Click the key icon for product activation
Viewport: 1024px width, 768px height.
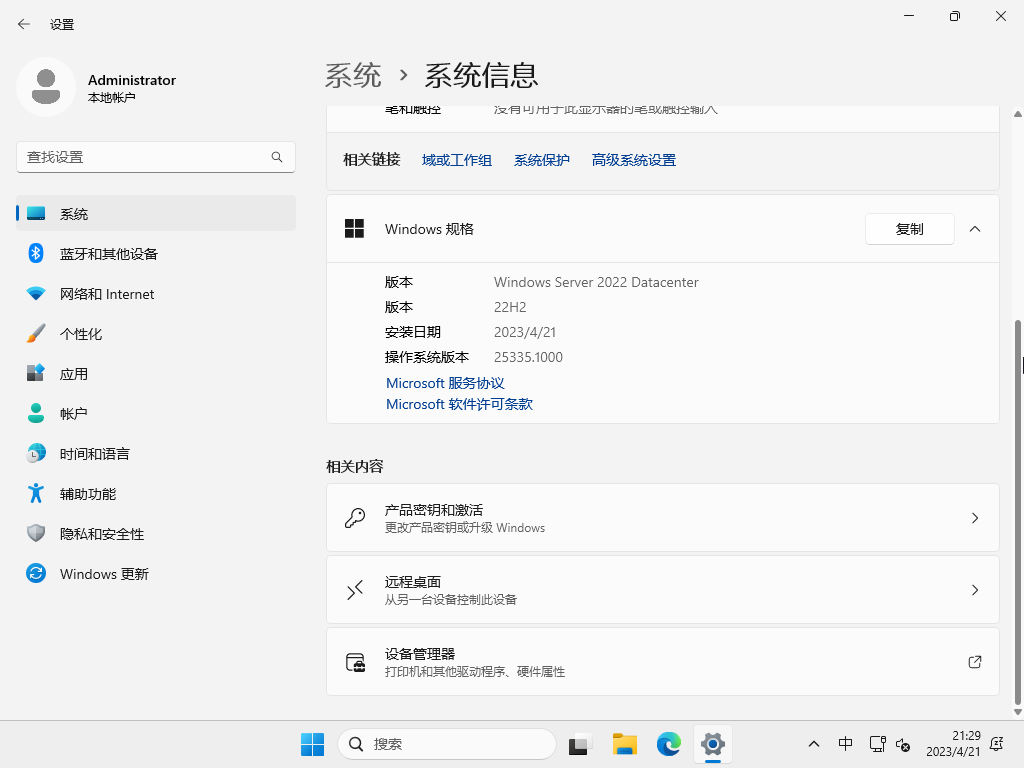[355, 518]
